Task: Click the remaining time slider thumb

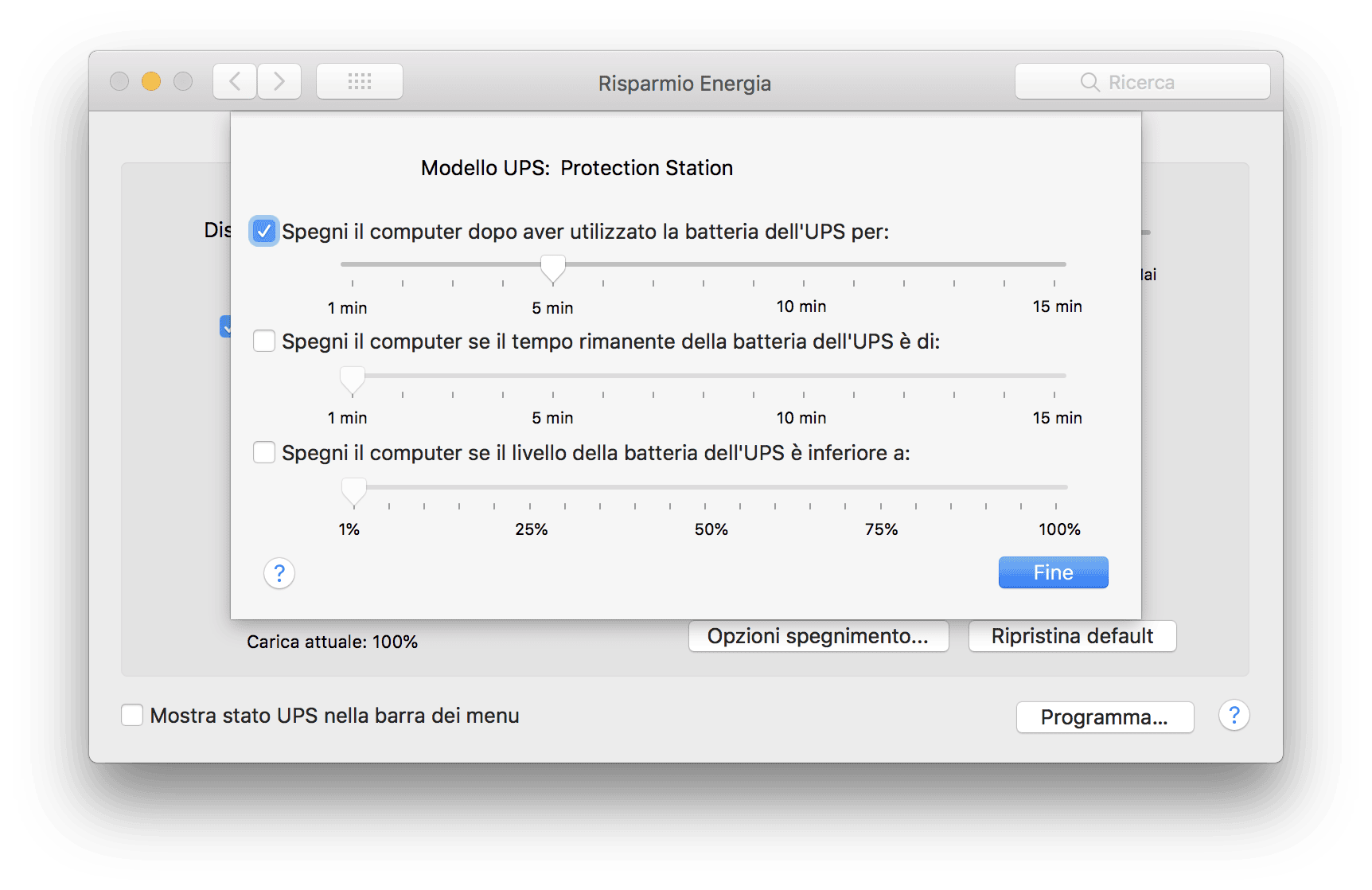Action: pos(353,381)
